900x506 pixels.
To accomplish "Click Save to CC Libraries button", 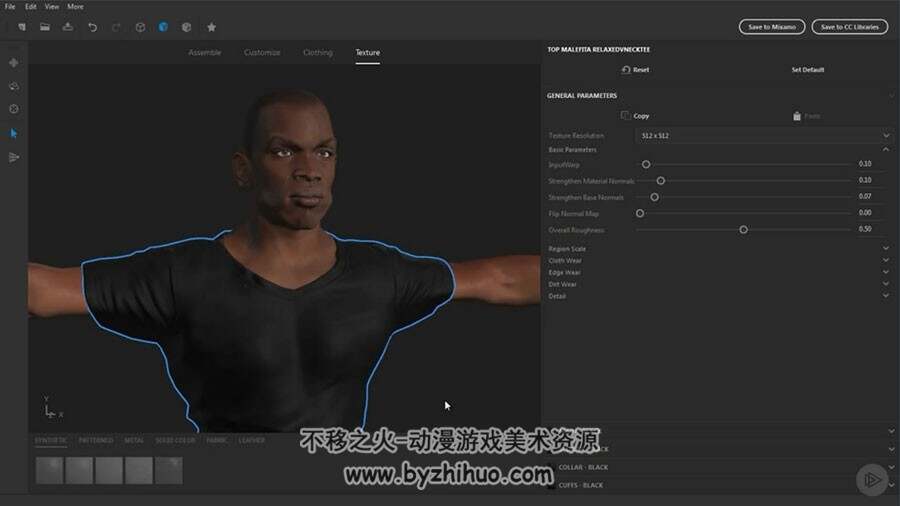I will [x=849, y=27].
